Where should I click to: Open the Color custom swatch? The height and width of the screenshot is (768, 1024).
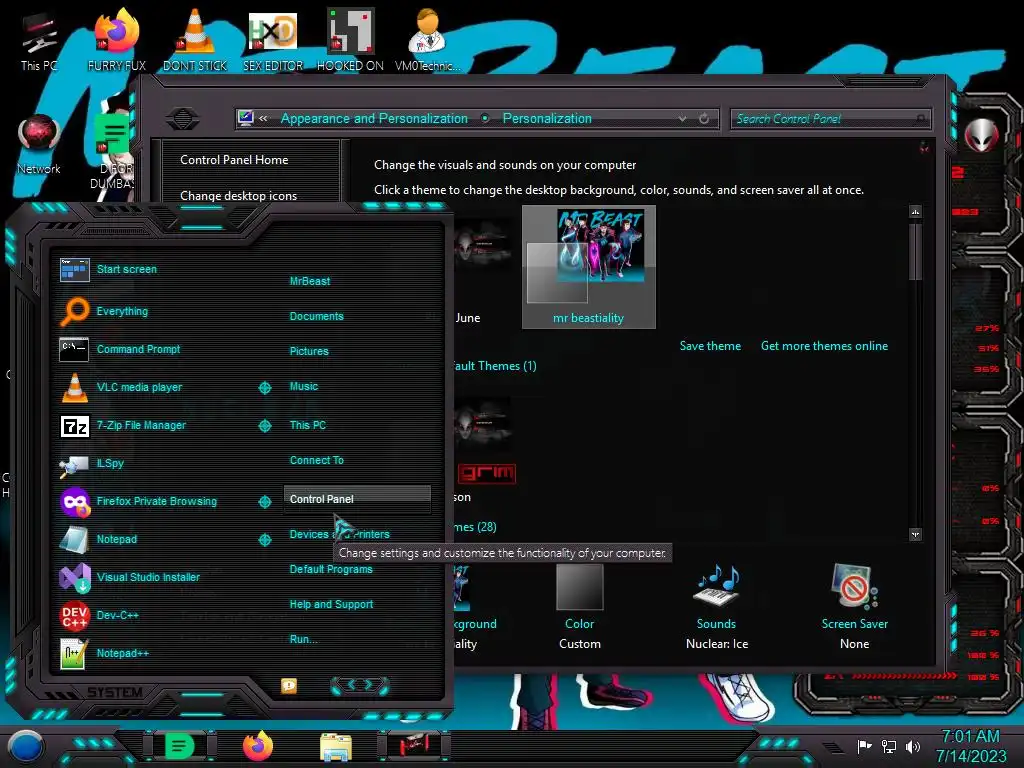click(580, 586)
